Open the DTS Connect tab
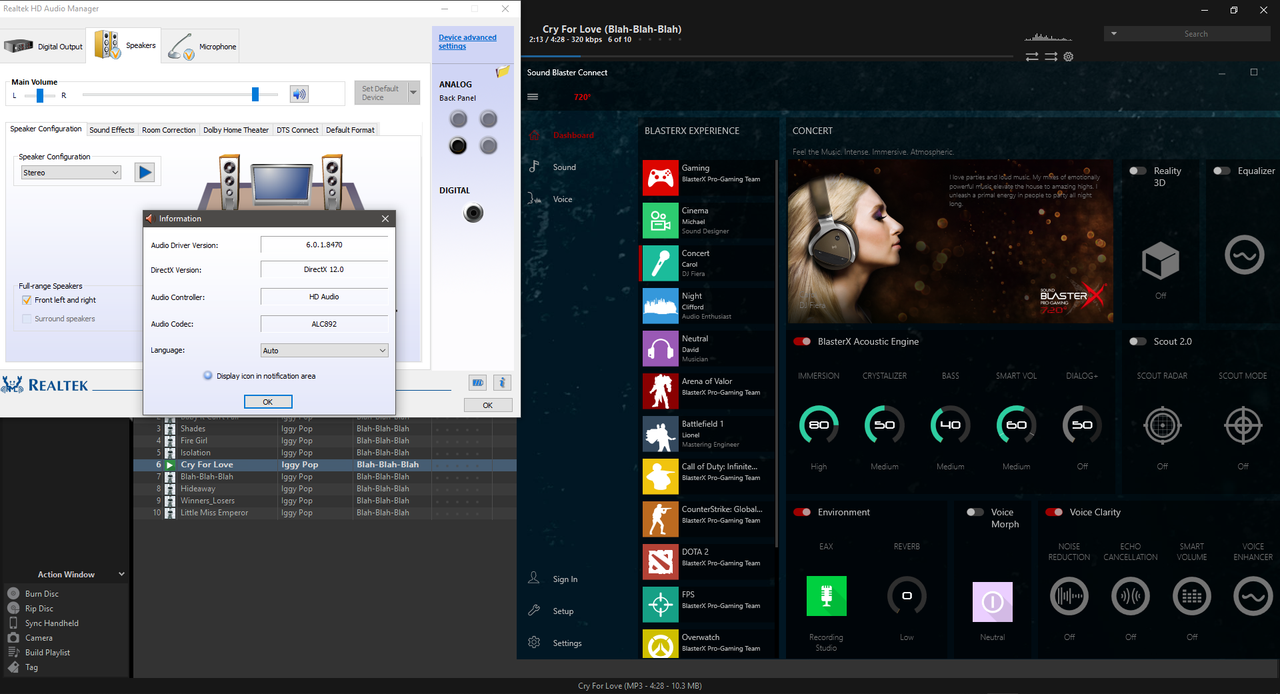This screenshot has width=1280, height=694. 298,130
